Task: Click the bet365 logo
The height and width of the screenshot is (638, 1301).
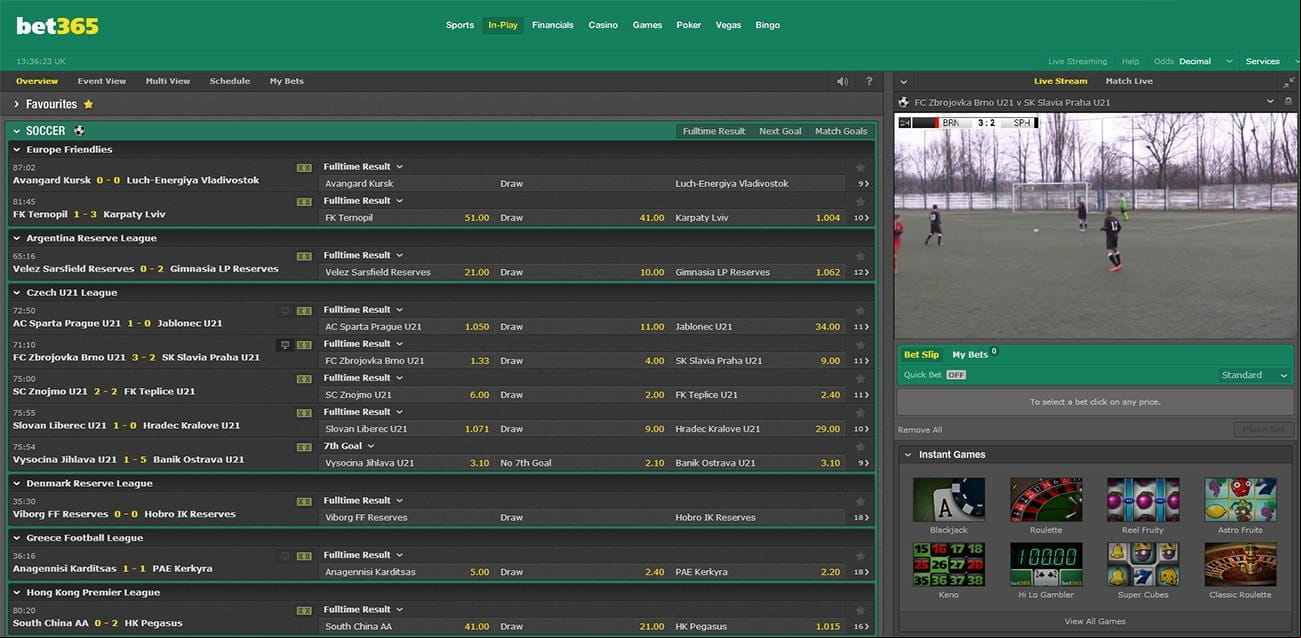Action: coord(57,25)
